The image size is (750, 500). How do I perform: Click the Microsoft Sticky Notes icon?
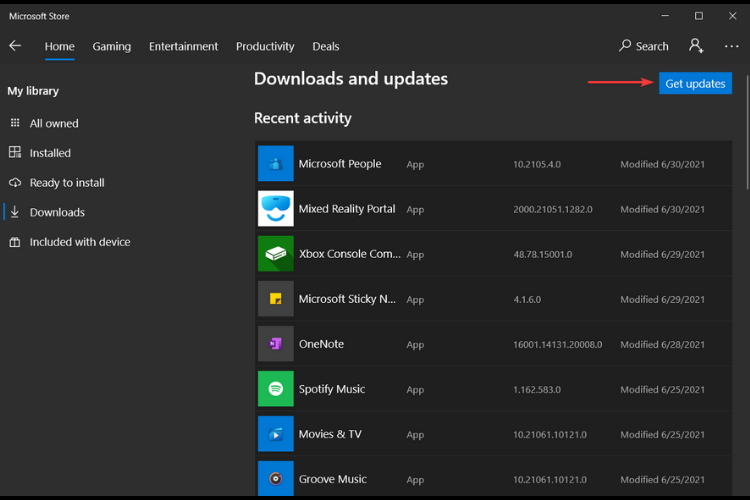click(x=275, y=299)
